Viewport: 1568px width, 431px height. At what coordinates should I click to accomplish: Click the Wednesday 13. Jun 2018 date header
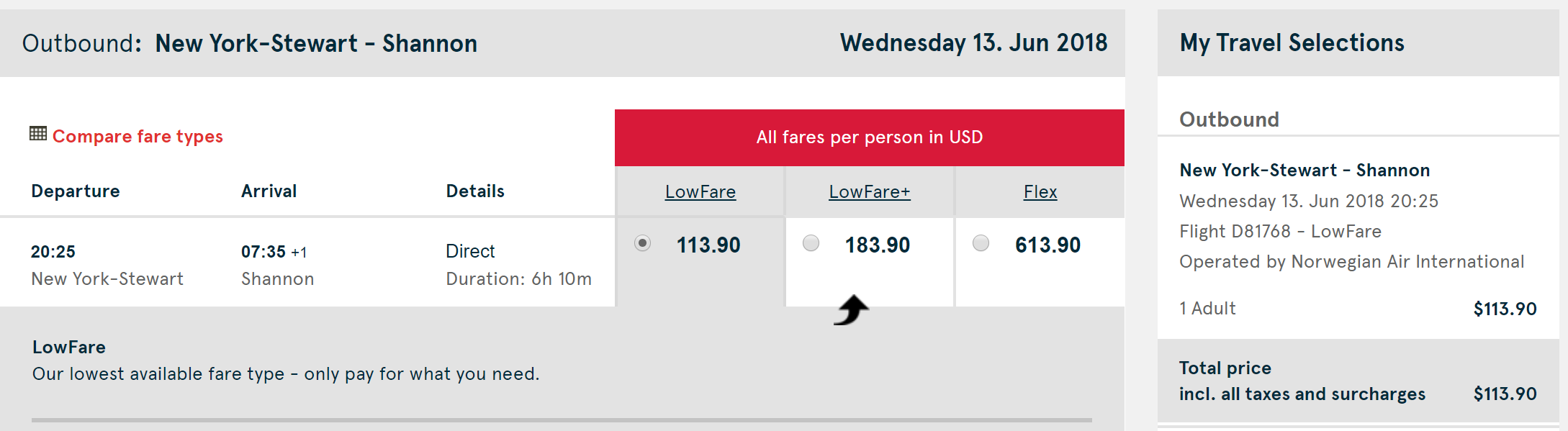click(973, 43)
